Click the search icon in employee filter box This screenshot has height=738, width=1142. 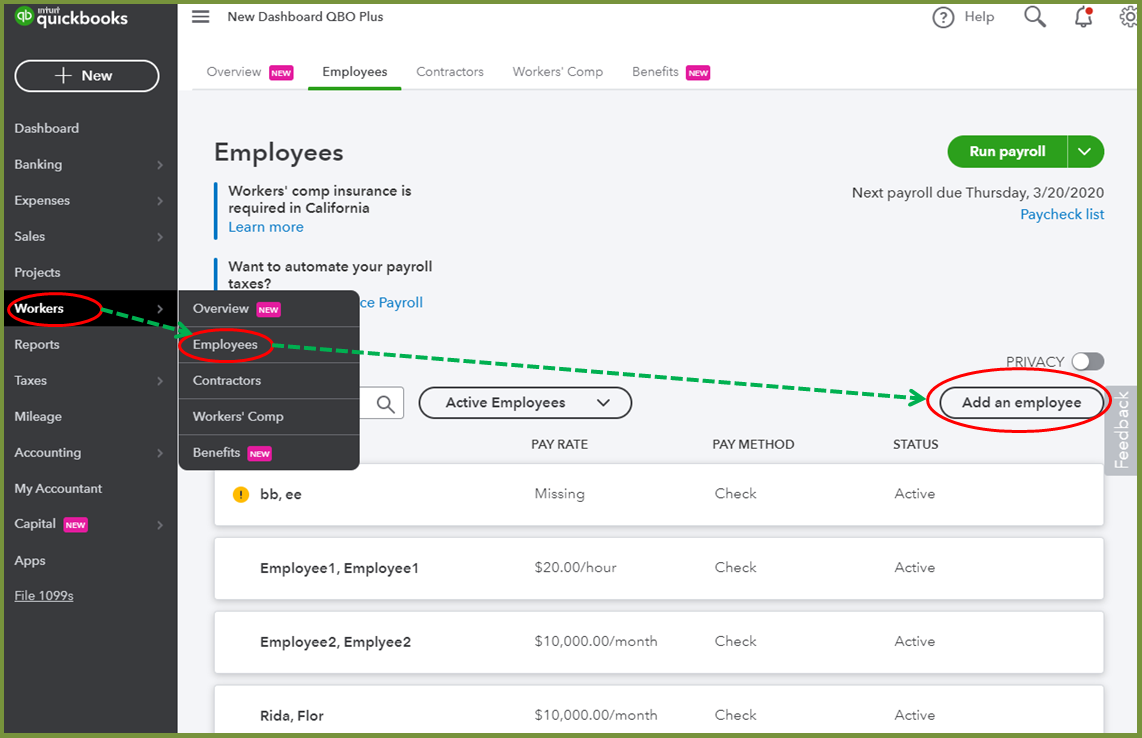[385, 404]
